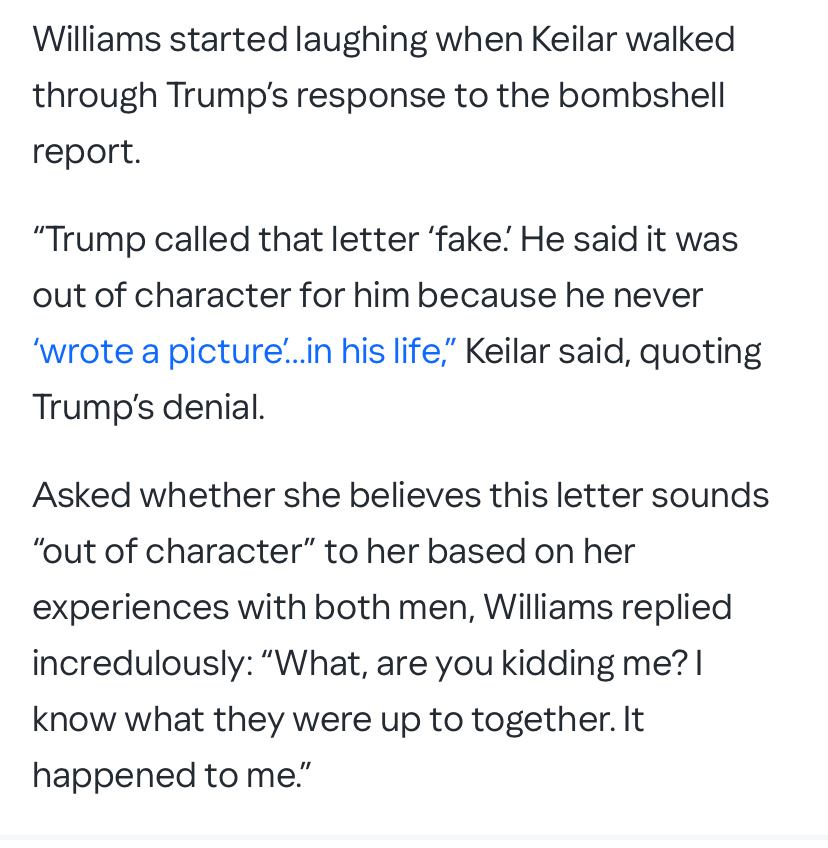Click the word 'picture' in the blue link
The width and height of the screenshot is (828, 848).
pyautogui.click(x=226, y=353)
